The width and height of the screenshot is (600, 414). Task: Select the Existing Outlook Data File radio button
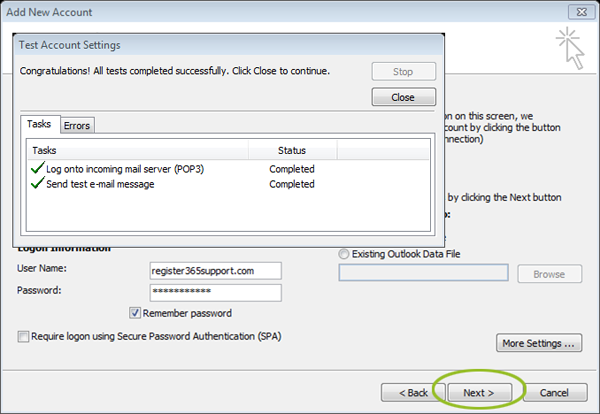pyautogui.click(x=344, y=254)
